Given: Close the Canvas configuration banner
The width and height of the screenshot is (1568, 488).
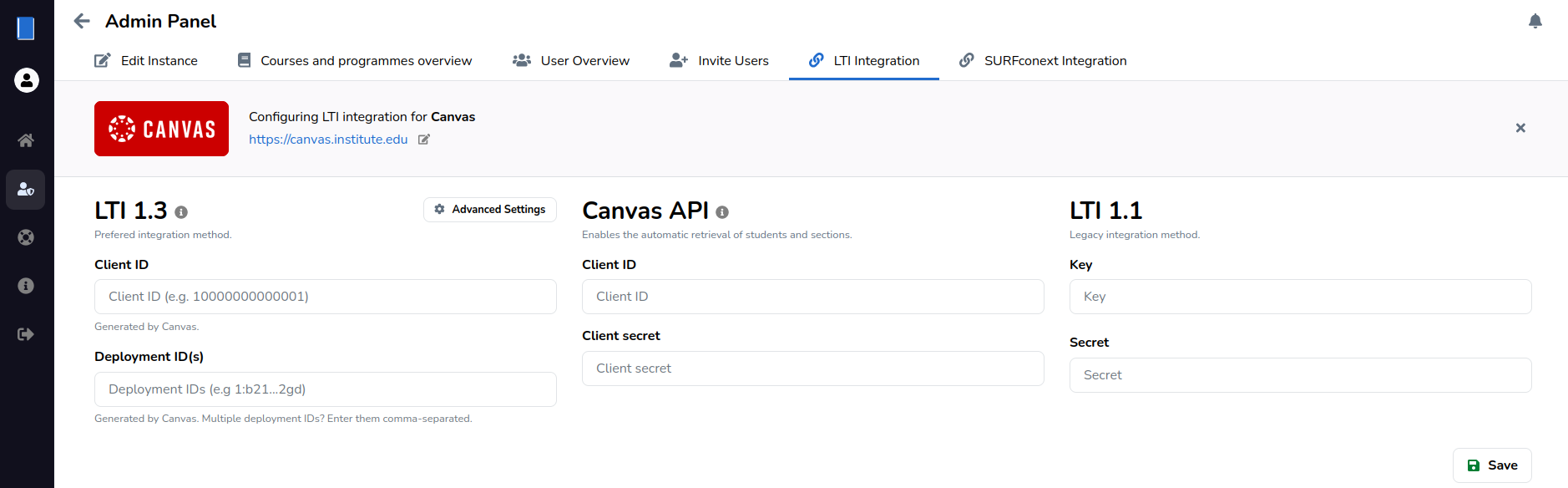Looking at the screenshot, I should [1520, 128].
